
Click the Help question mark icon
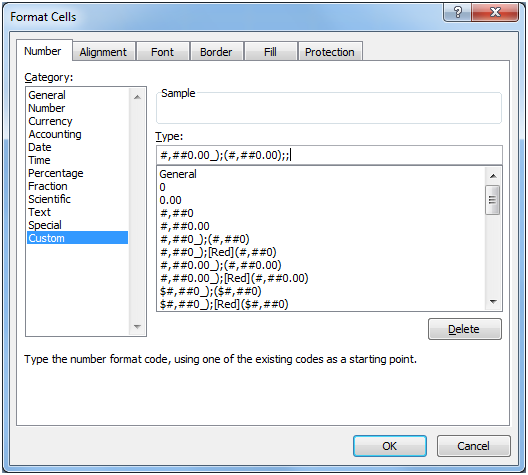coord(458,13)
